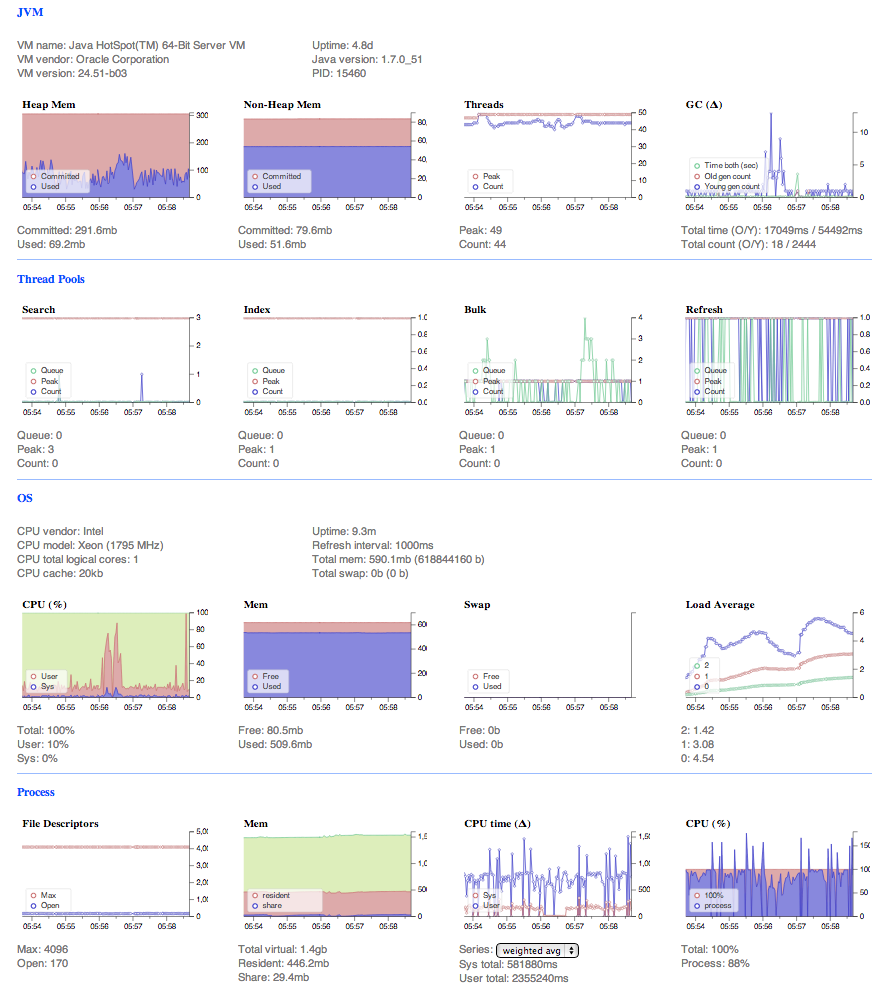894x986 pixels.
Task: Click Sys legend marker in CPU time chart
Action: pos(476,895)
